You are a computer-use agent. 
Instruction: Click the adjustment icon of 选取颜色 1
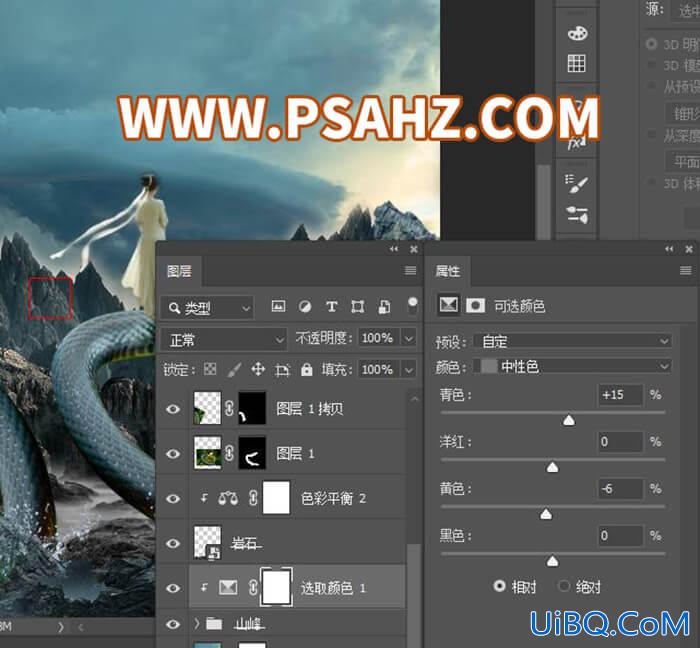(x=228, y=587)
